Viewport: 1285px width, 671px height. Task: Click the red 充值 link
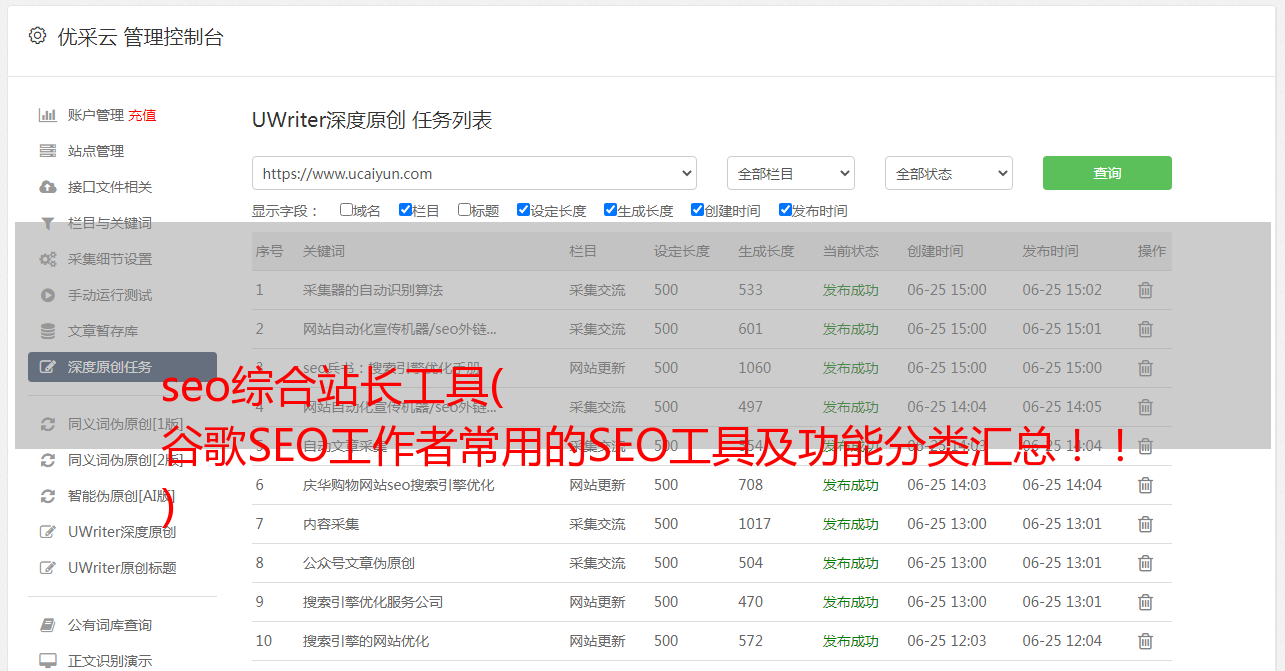point(142,115)
